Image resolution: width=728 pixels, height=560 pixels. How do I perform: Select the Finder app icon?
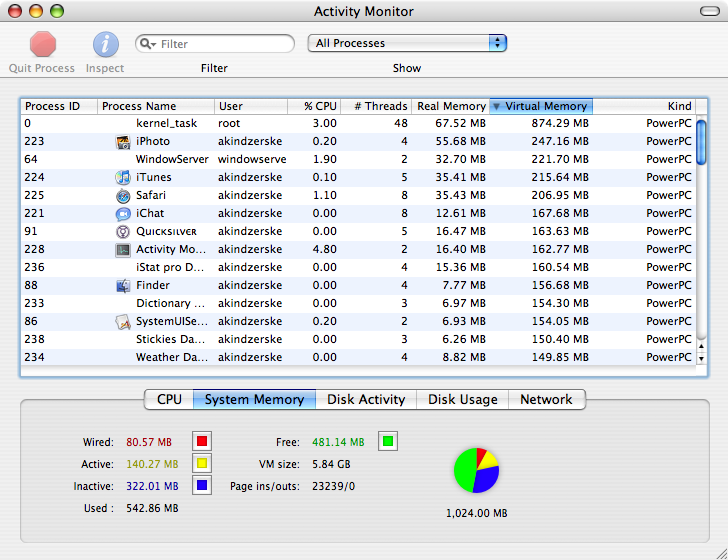(x=123, y=286)
